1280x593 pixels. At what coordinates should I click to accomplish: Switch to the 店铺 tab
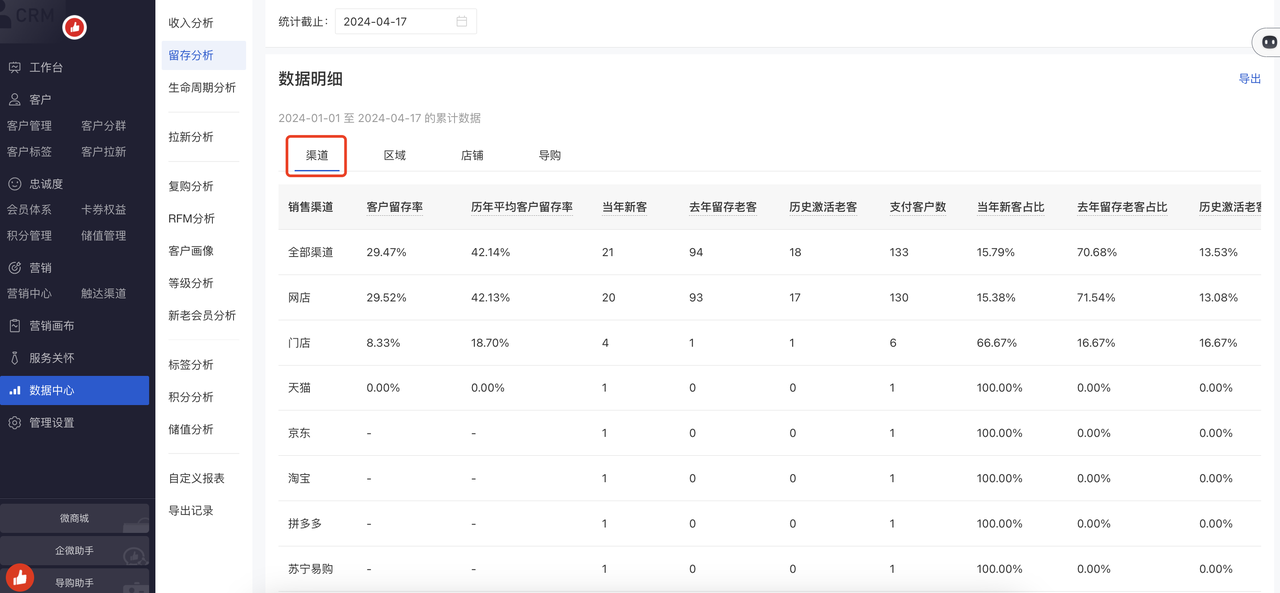(472, 156)
